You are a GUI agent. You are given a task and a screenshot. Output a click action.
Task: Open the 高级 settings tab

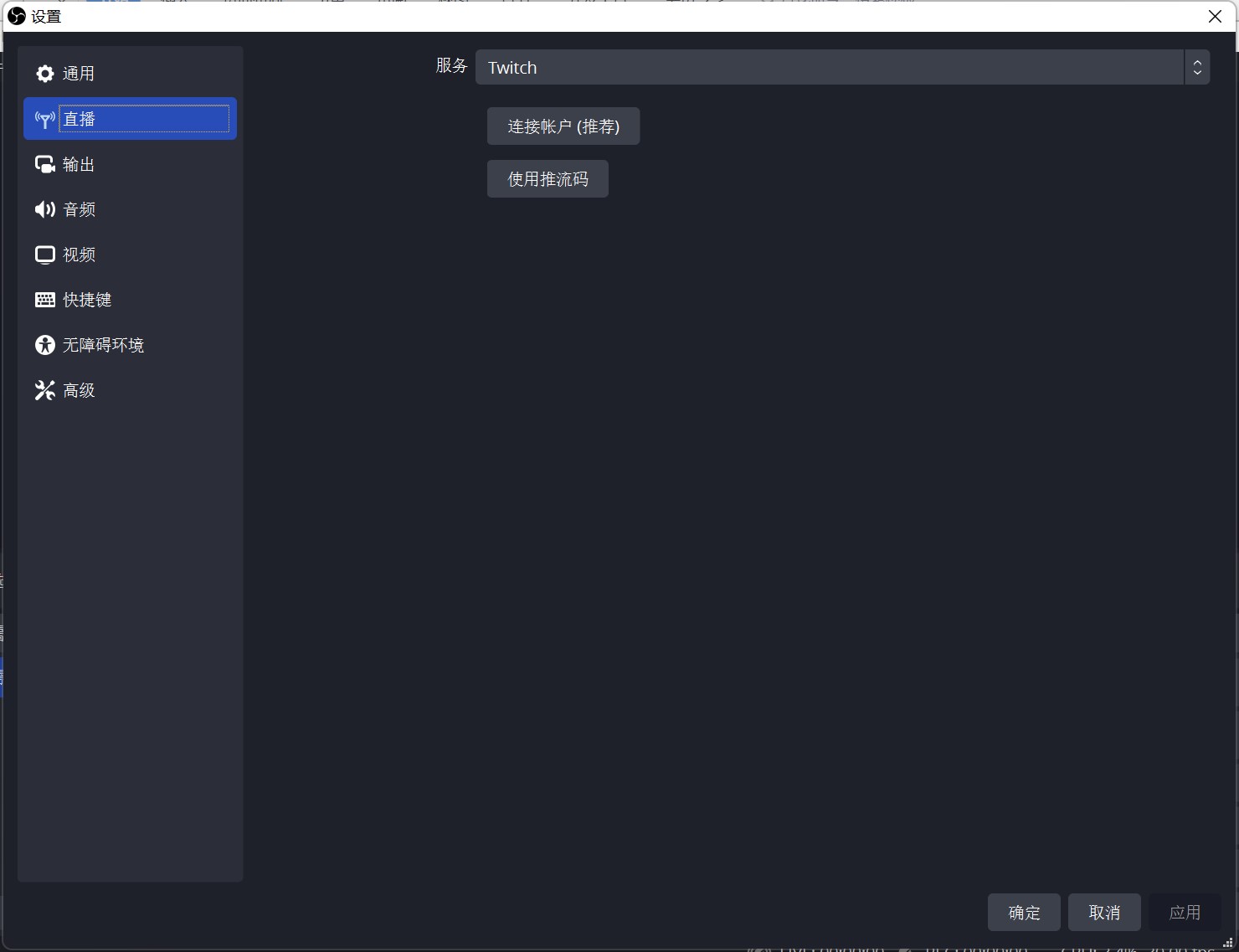pyautogui.click(x=130, y=390)
